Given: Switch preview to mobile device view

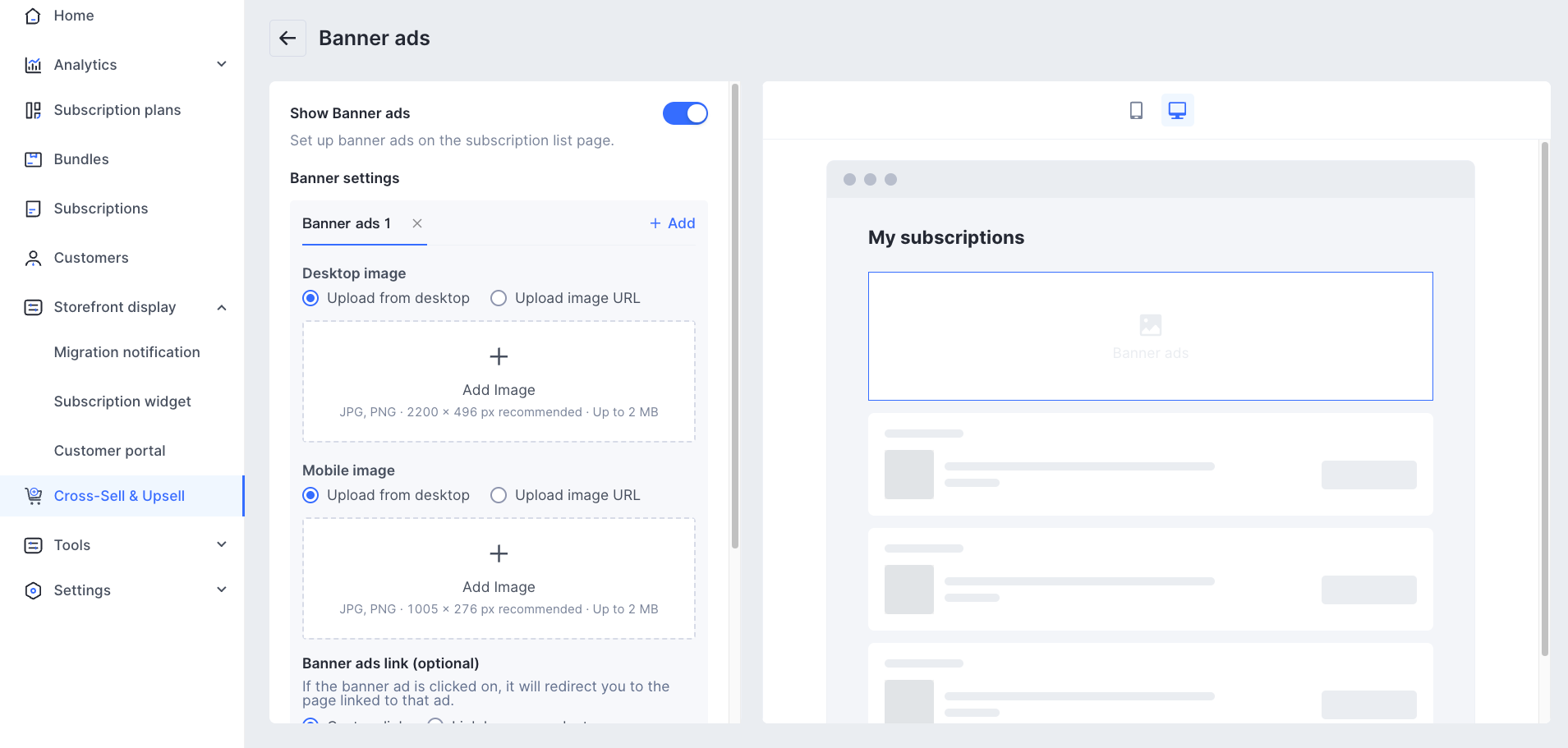Looking at the screenshot, I should (1136, 110).
